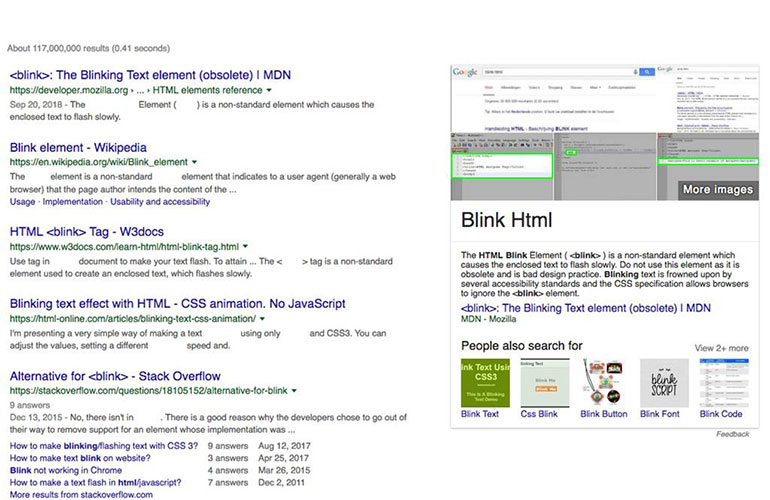
Task: Click the About 117,000,000 results text
Action: [88, 48]
